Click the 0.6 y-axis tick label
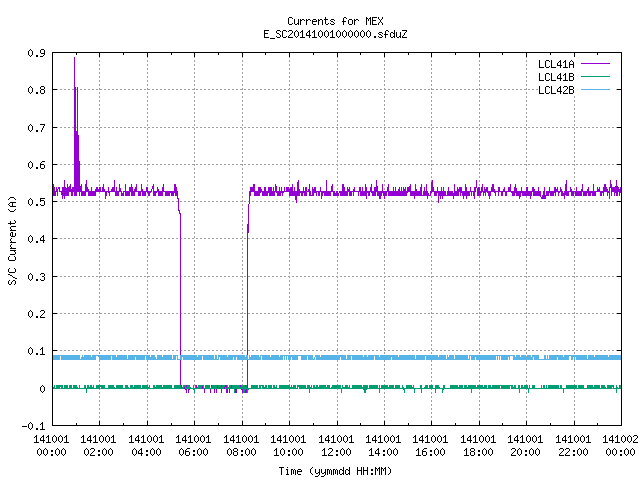Image resolution: width=640 pixels, height=480 pixels. [x=37, y=165]
